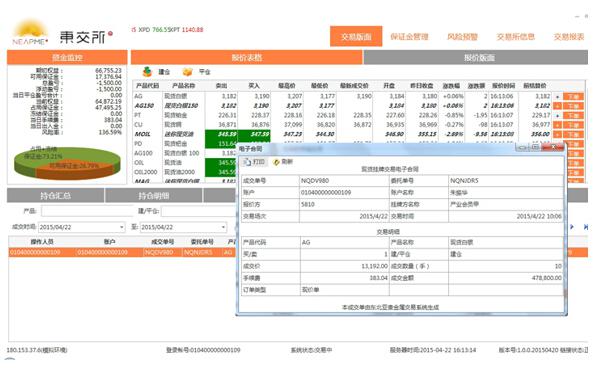Open the start date dropdown 2015/04/22
The height and width of the screenshot is (384, 593).
click(122, 227)
